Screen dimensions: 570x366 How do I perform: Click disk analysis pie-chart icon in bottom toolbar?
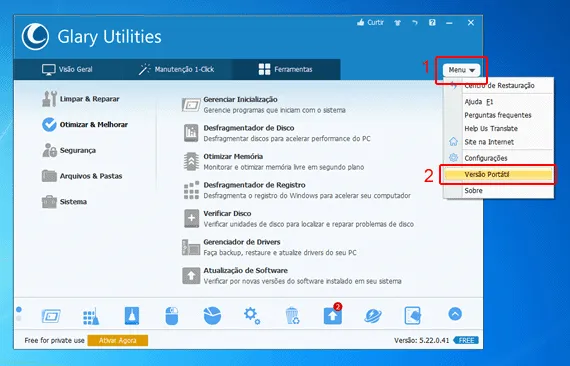click(212, 315)
